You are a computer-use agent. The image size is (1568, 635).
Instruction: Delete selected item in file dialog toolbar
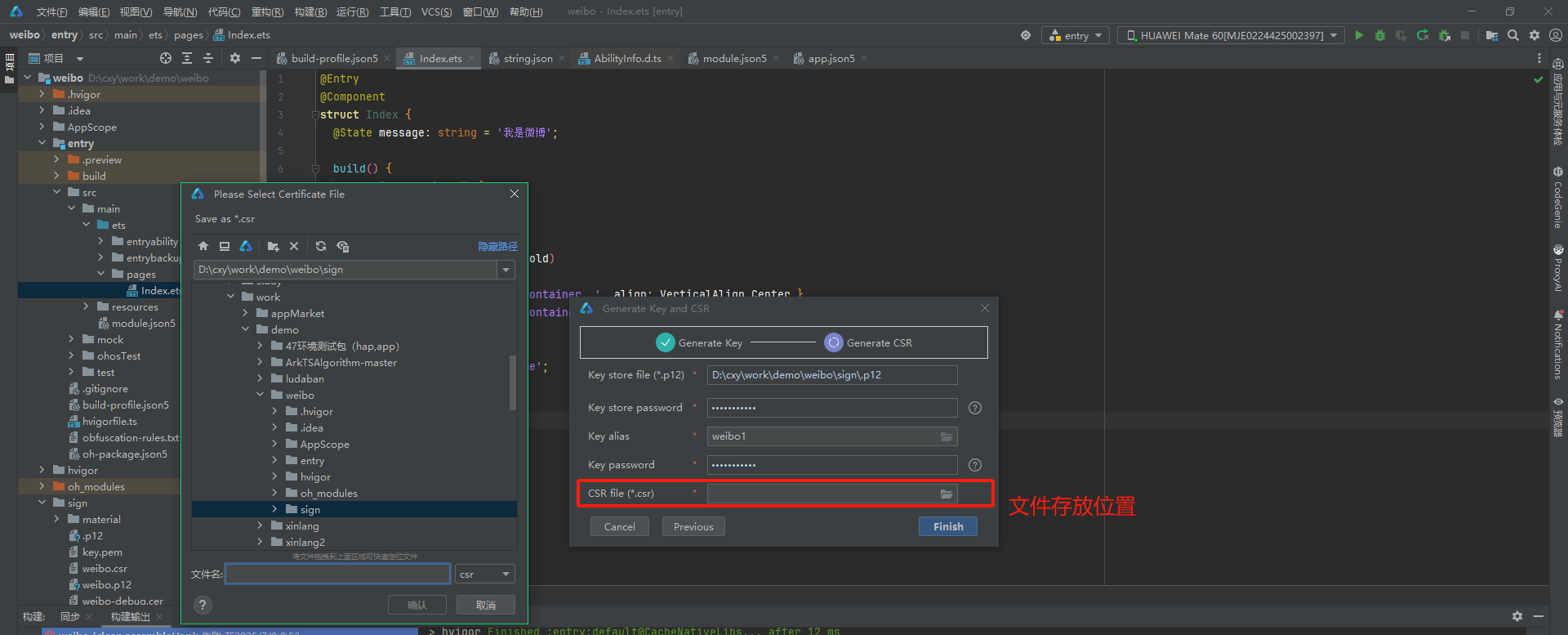[294, 246]
